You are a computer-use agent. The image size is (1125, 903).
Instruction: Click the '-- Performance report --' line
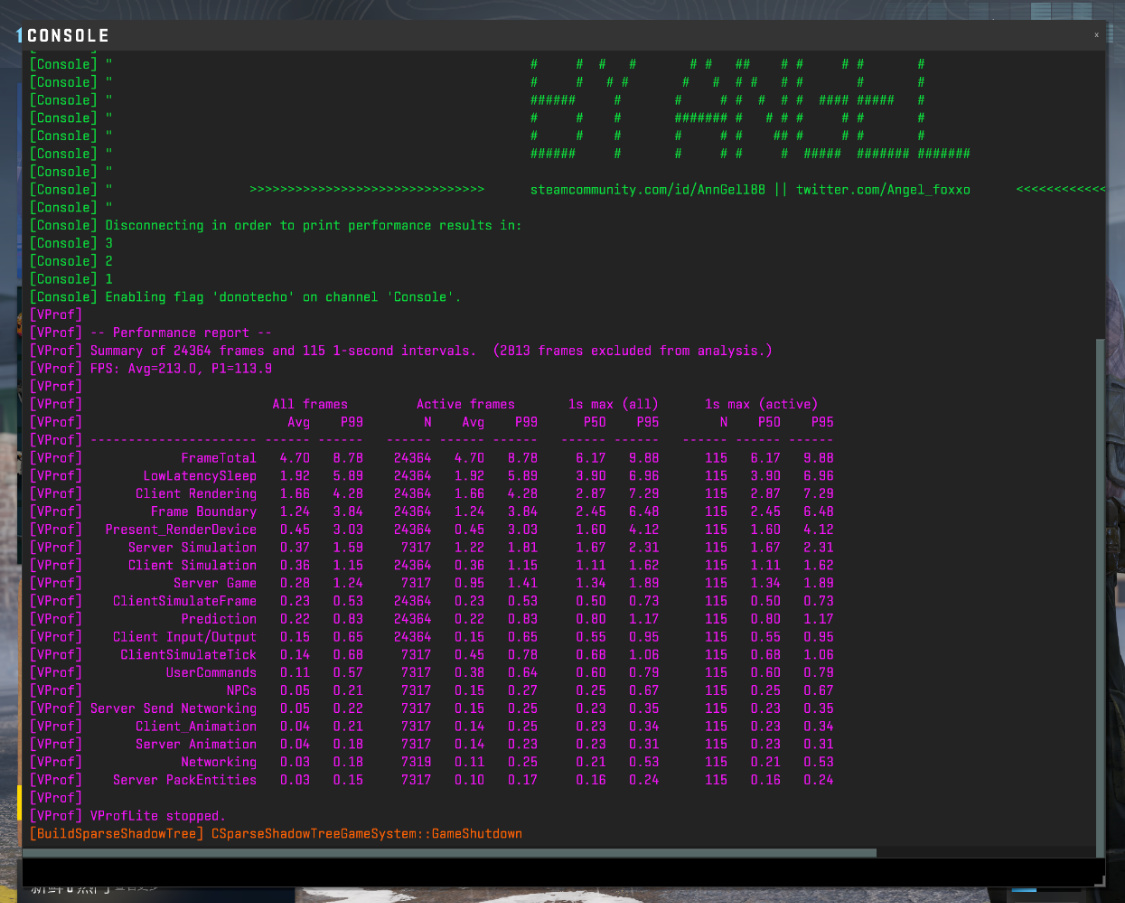click(151, 333)
